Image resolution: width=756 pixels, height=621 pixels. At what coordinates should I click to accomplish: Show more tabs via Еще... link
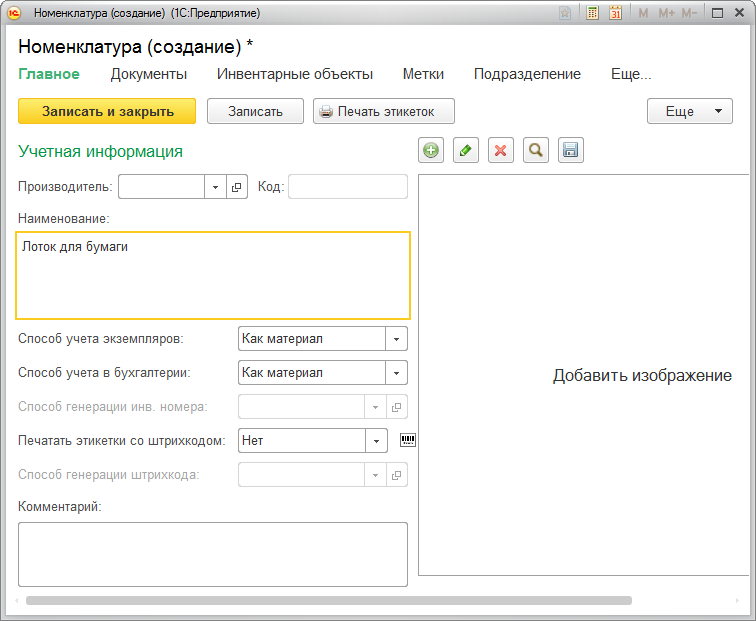click(x=631, y=74)
